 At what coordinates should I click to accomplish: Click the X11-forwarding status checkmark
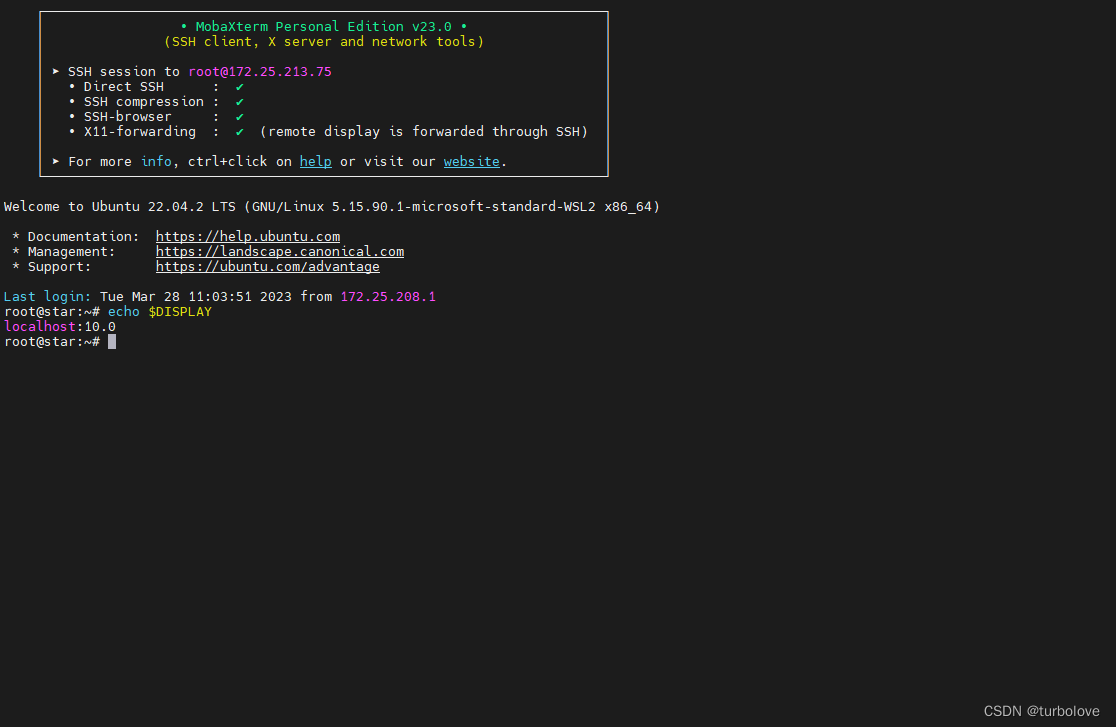(239, 131)
